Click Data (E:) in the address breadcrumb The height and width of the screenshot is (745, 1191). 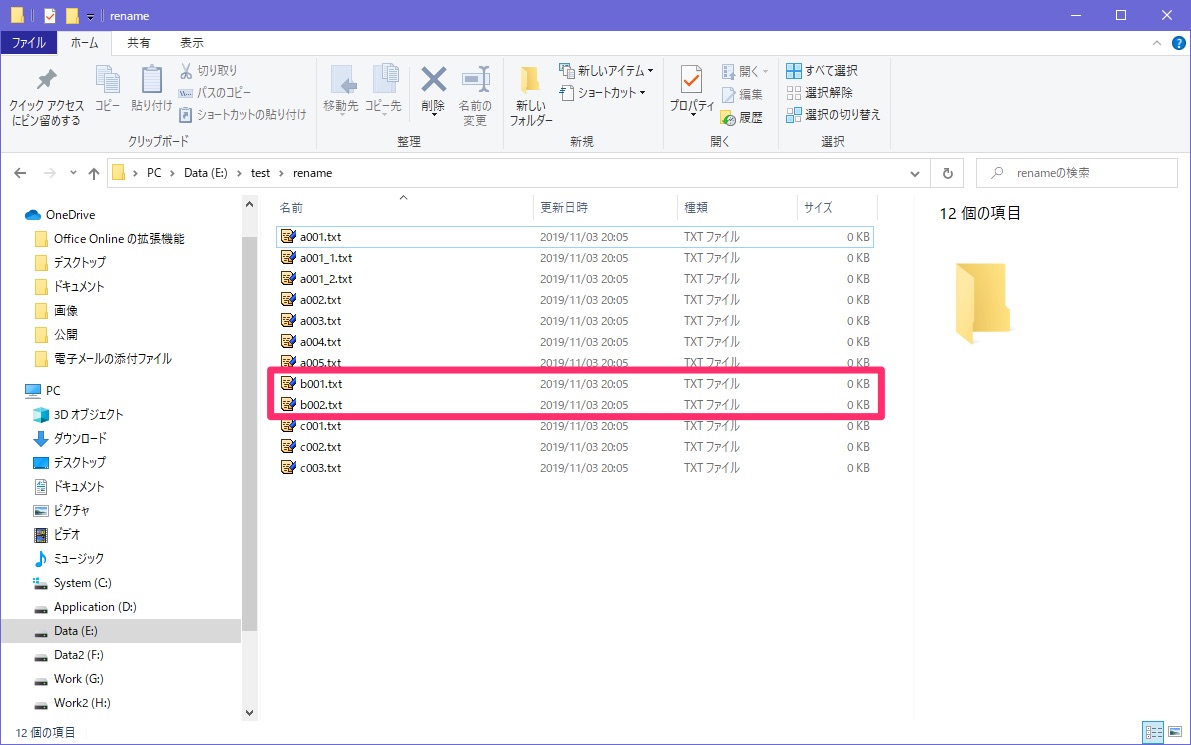tap(206, 173)
